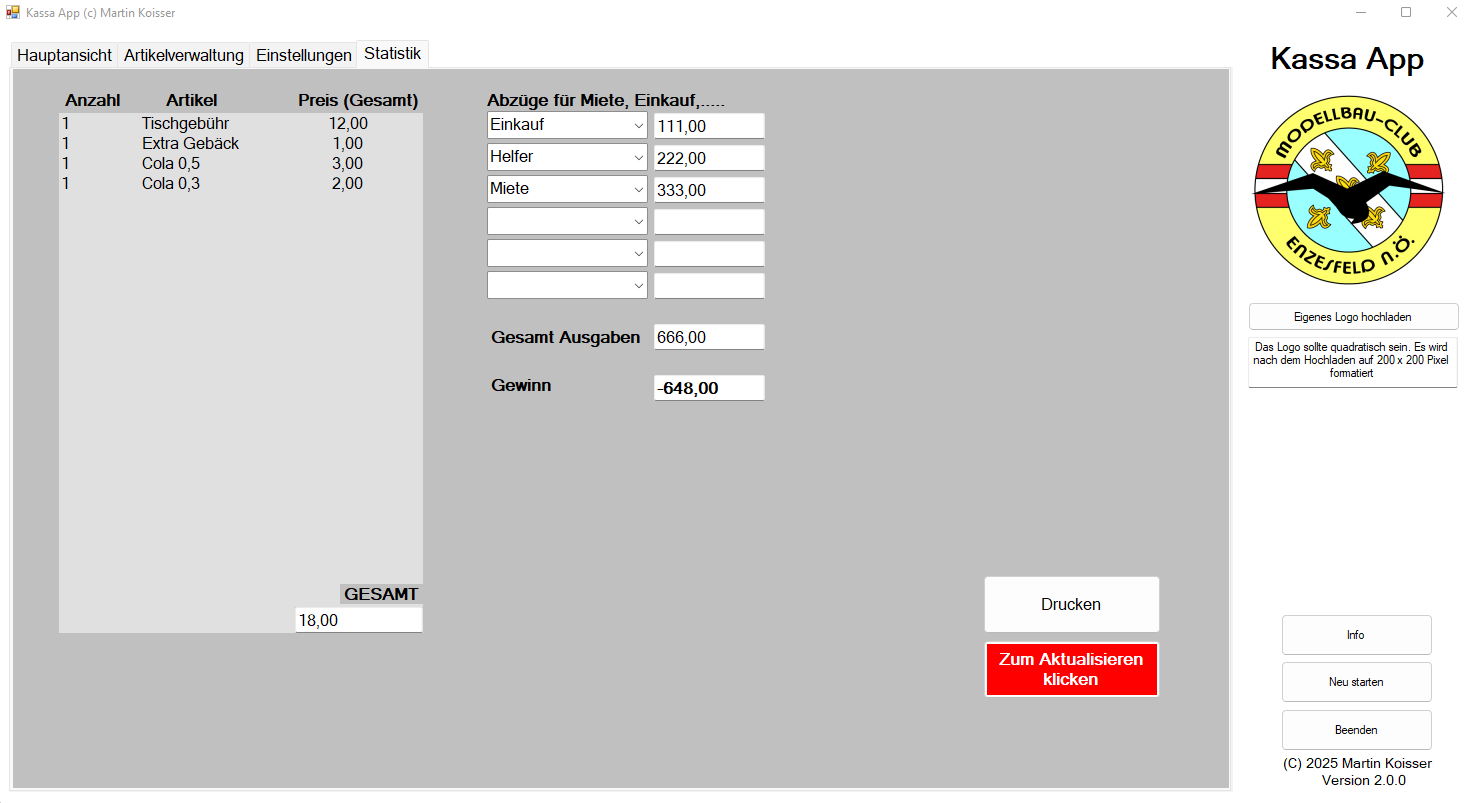Expand the first empty deduction dropdown

coord(639,221)
